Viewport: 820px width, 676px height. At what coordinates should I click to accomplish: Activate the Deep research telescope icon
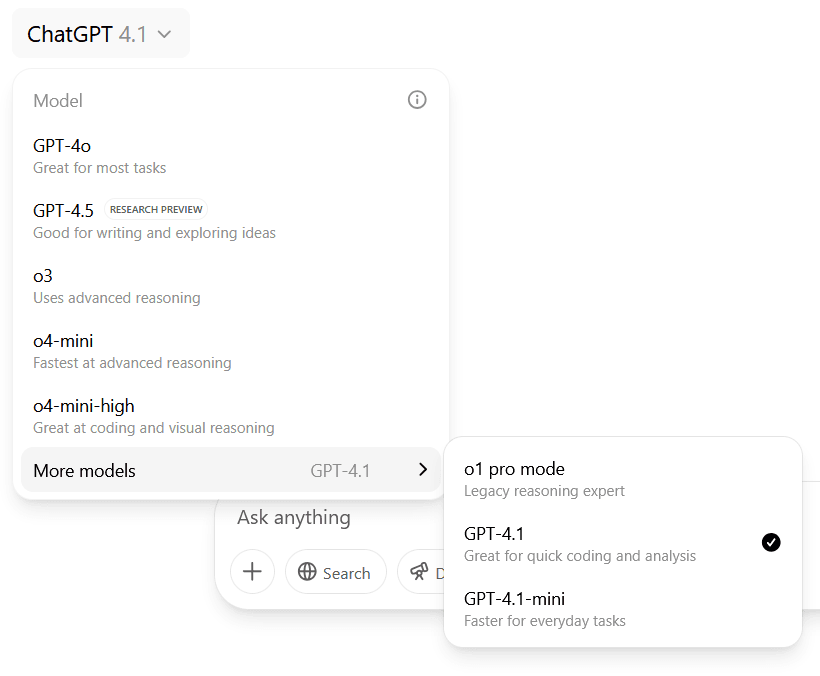click(x=420, y=572)
